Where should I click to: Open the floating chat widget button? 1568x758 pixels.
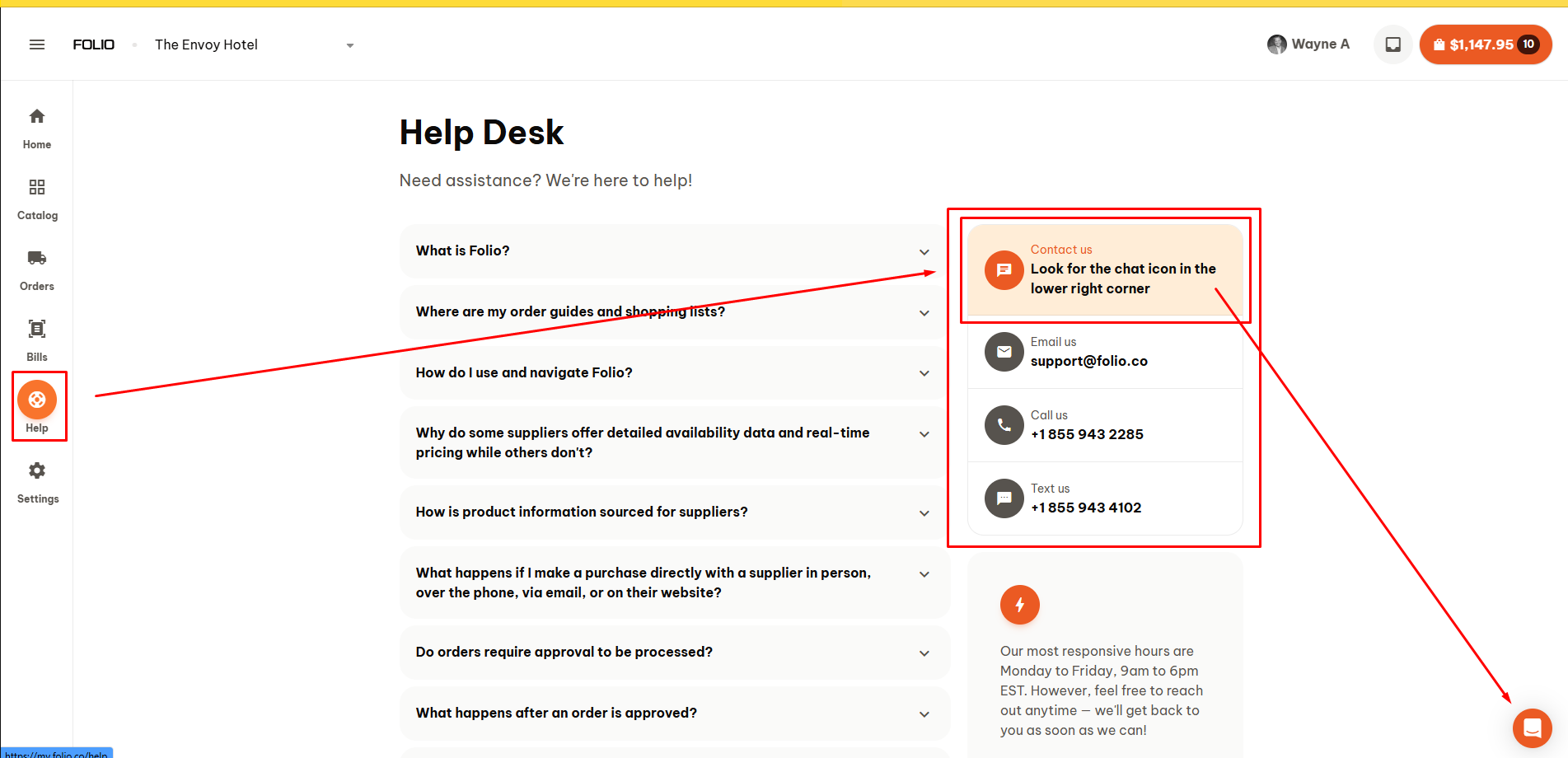tap(1533, 728)
